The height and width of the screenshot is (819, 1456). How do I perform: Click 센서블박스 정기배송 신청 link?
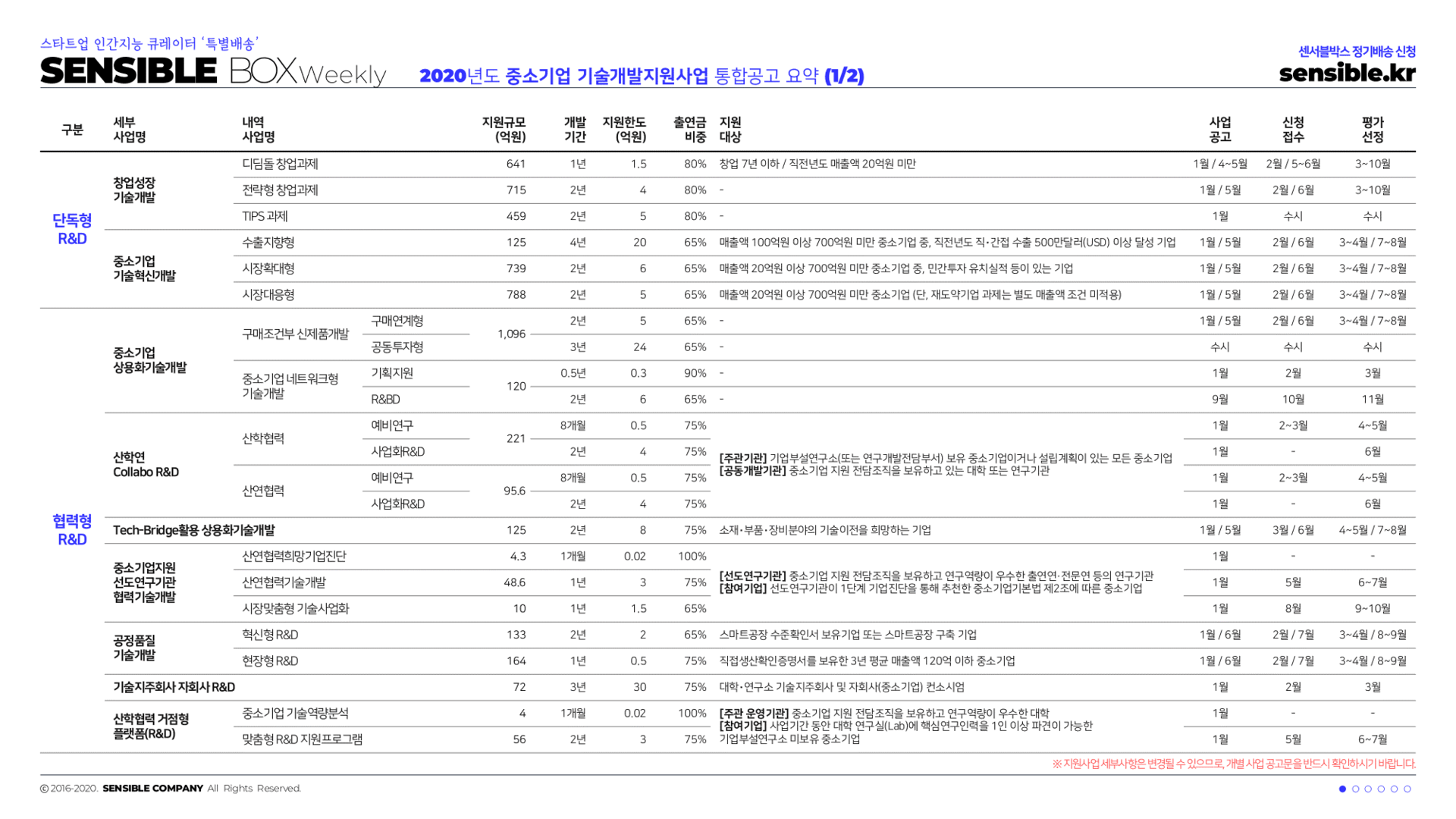pos(1357,51)
